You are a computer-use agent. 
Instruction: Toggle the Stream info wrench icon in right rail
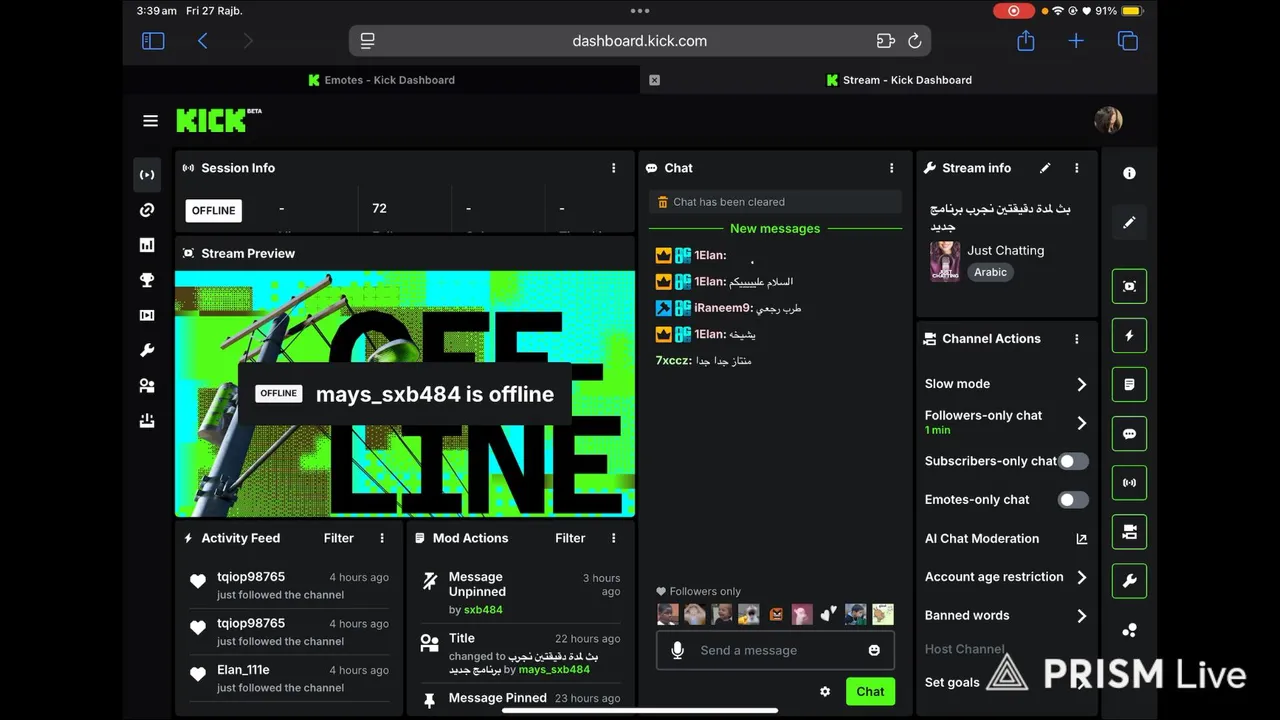[1129, 581]
